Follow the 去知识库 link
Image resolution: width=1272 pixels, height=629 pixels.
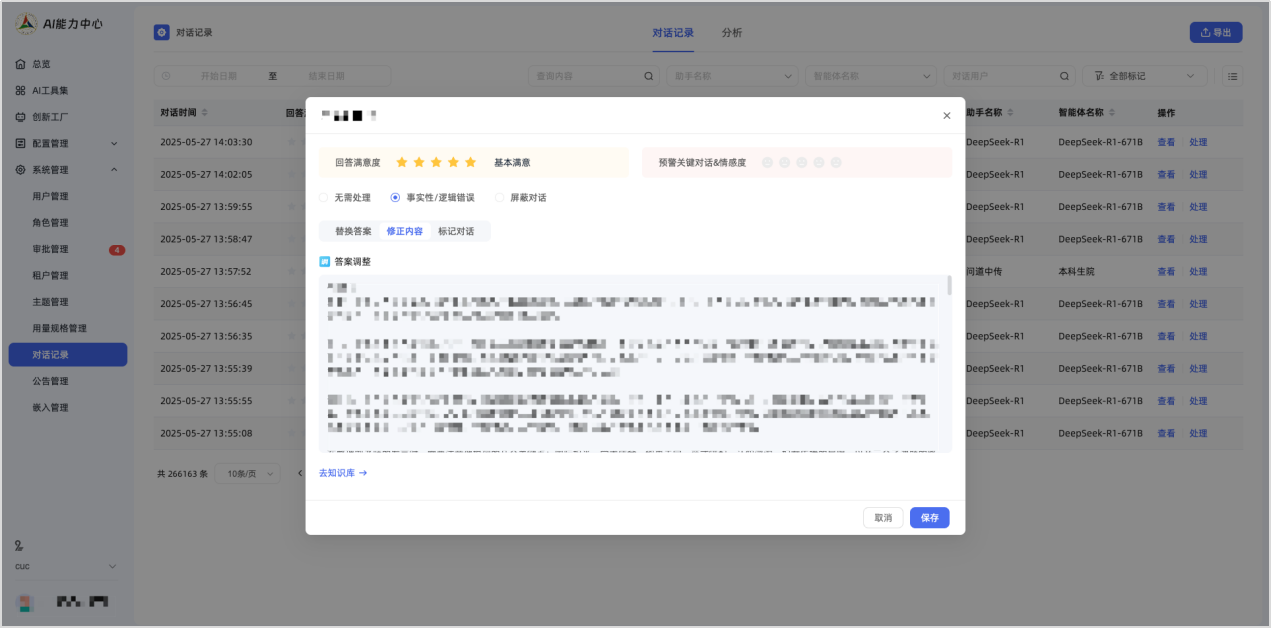coord(343,473)
